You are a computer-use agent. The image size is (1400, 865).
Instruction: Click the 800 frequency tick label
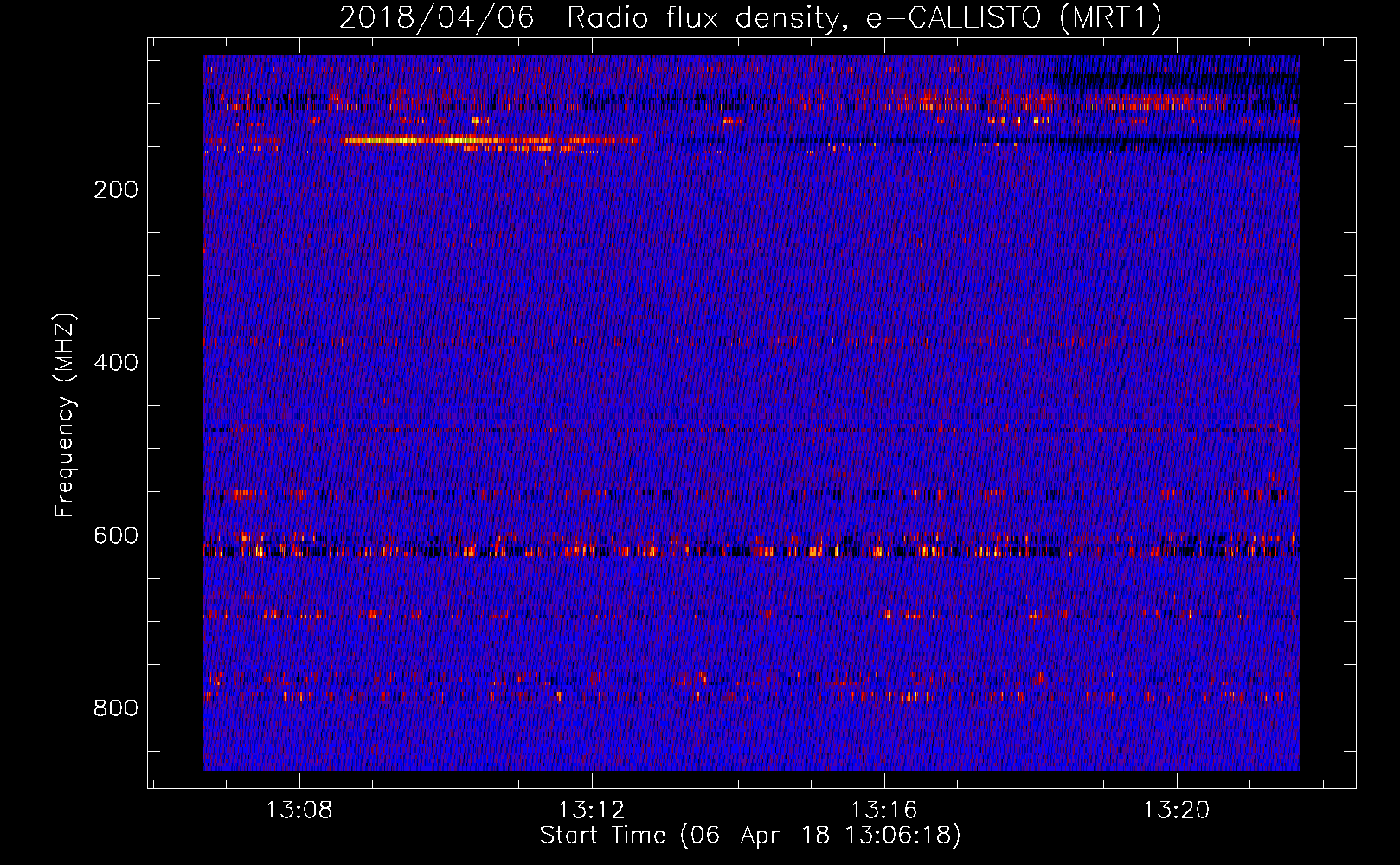pos(116,708)
